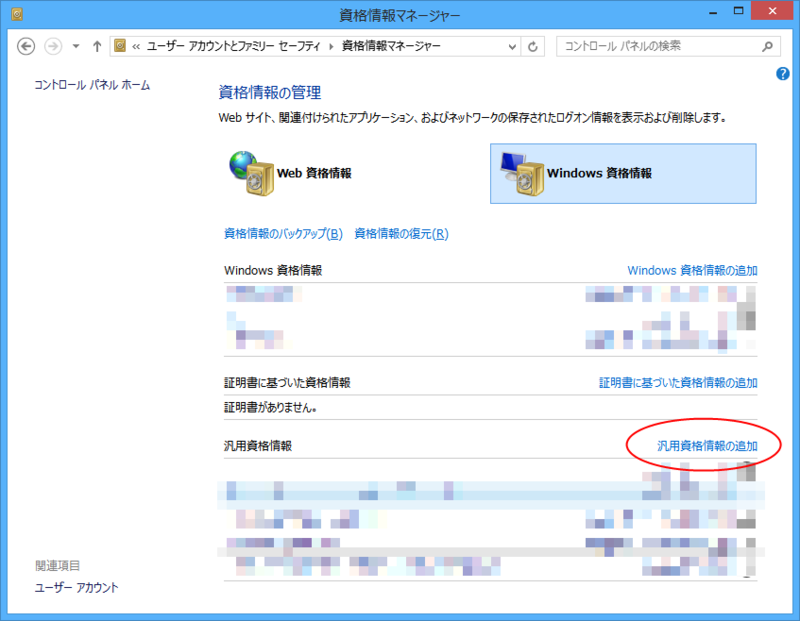Viewport: 800px width, 621px height.
Task: Open ユーザー アカウント related link
Action: (x=77, y=588)
